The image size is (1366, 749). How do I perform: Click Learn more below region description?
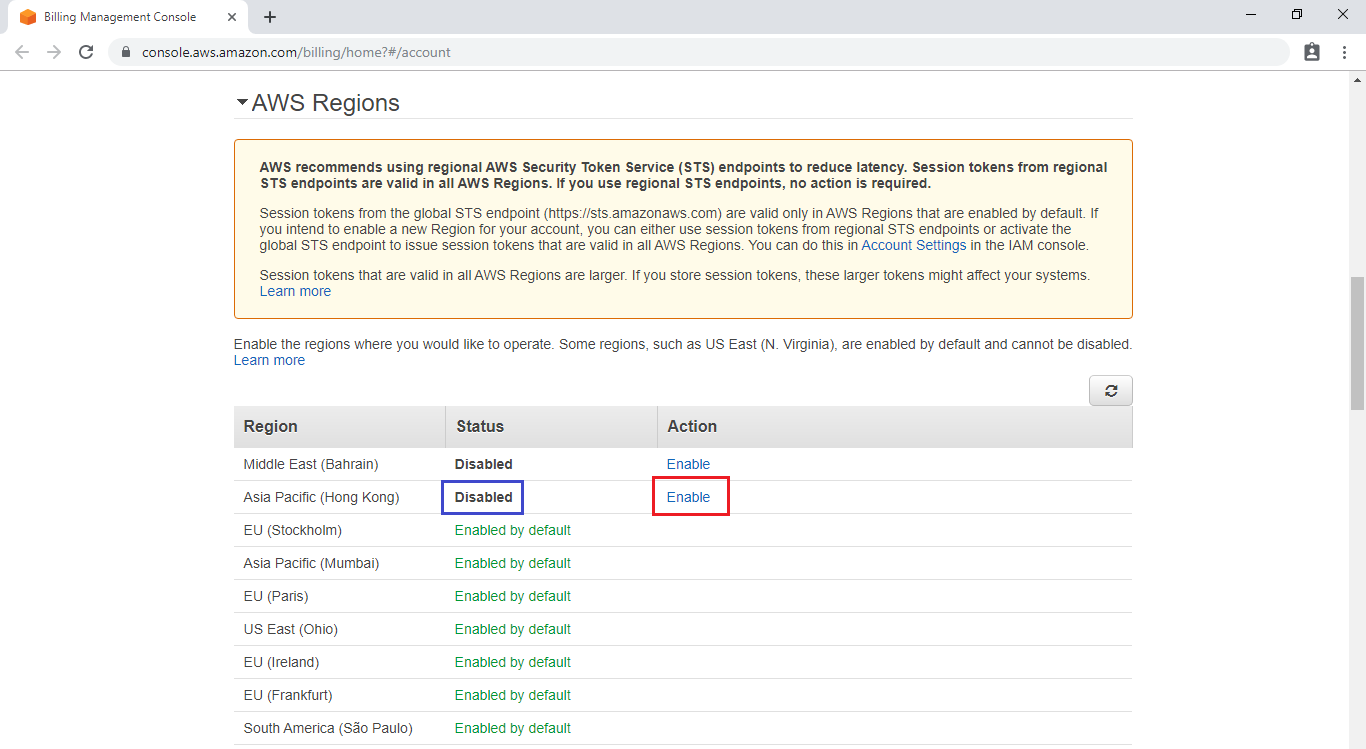pos(269,360)
